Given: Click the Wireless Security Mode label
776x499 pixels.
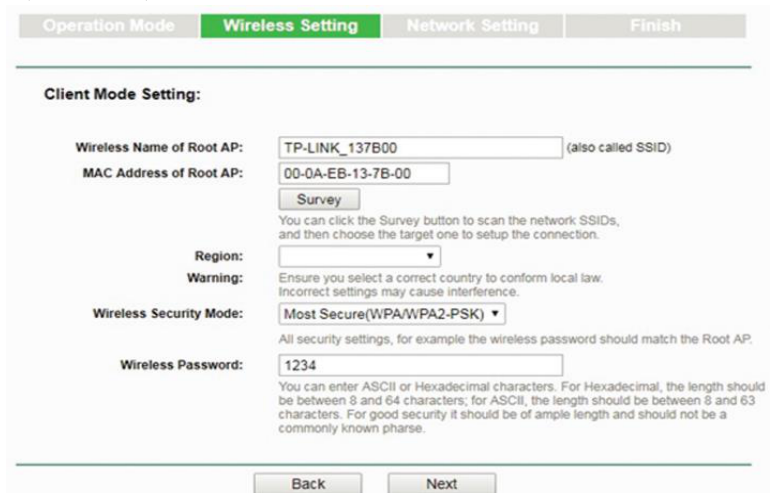Looking at the screenshot, I should pos(168,313).
